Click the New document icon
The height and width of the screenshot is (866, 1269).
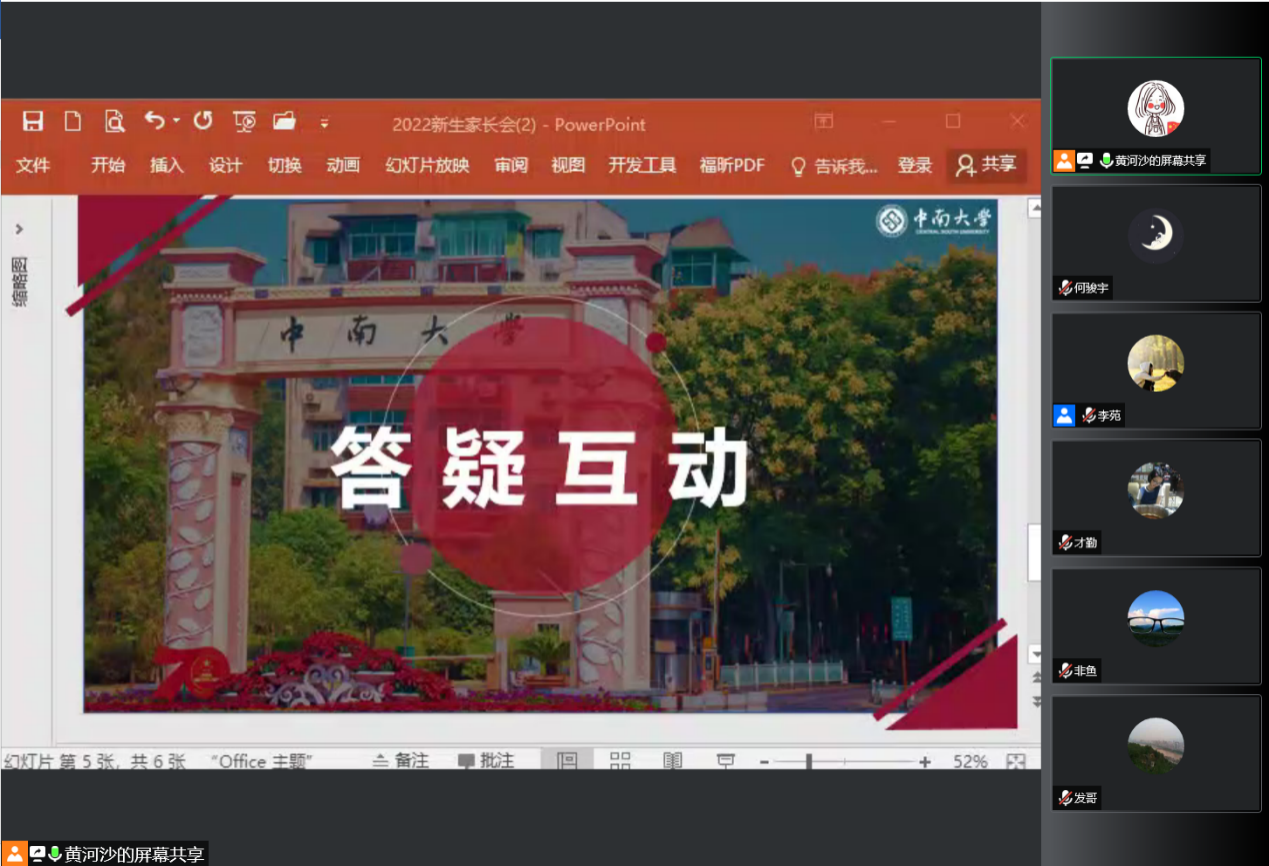click(73, 122)
